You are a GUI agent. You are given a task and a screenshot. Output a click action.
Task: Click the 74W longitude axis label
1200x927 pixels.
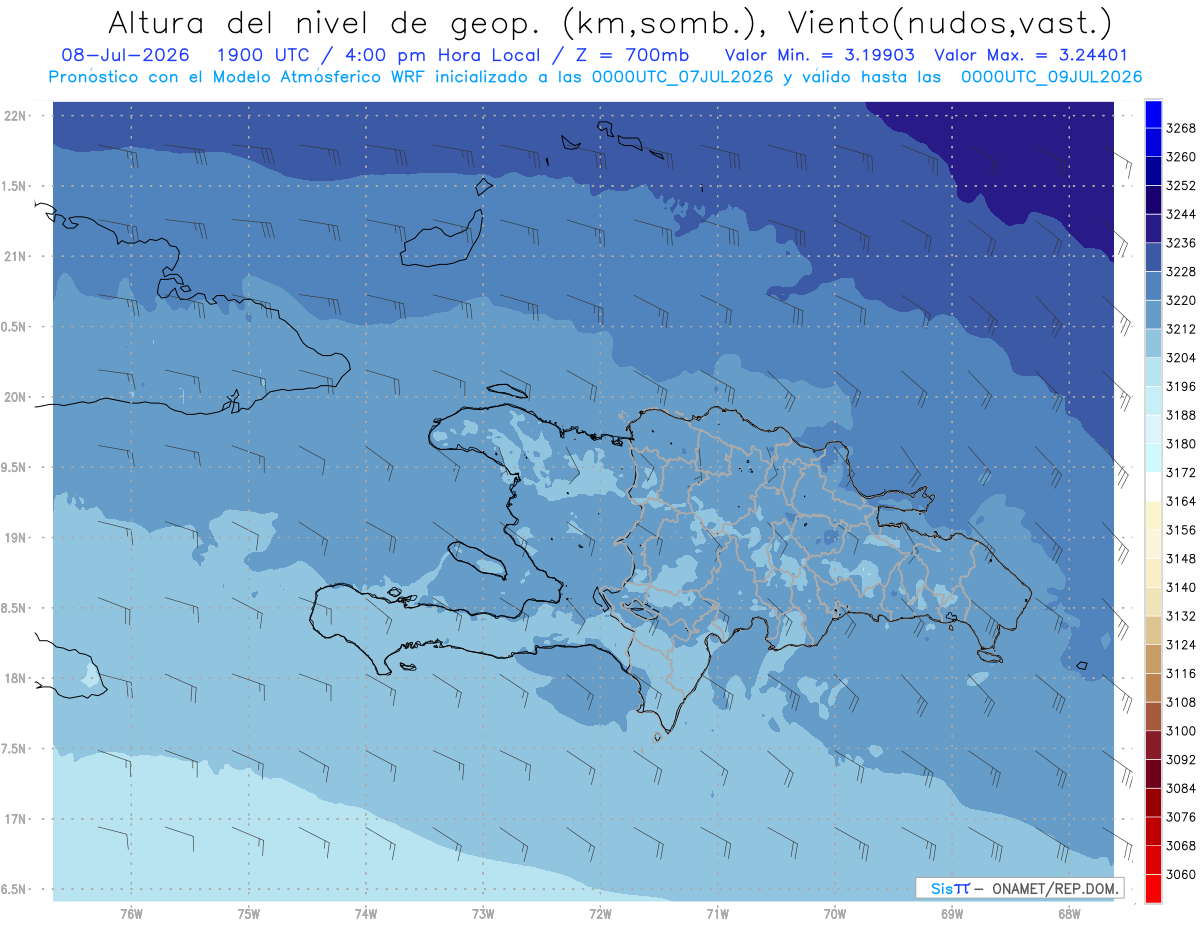[x=366, y=914]
